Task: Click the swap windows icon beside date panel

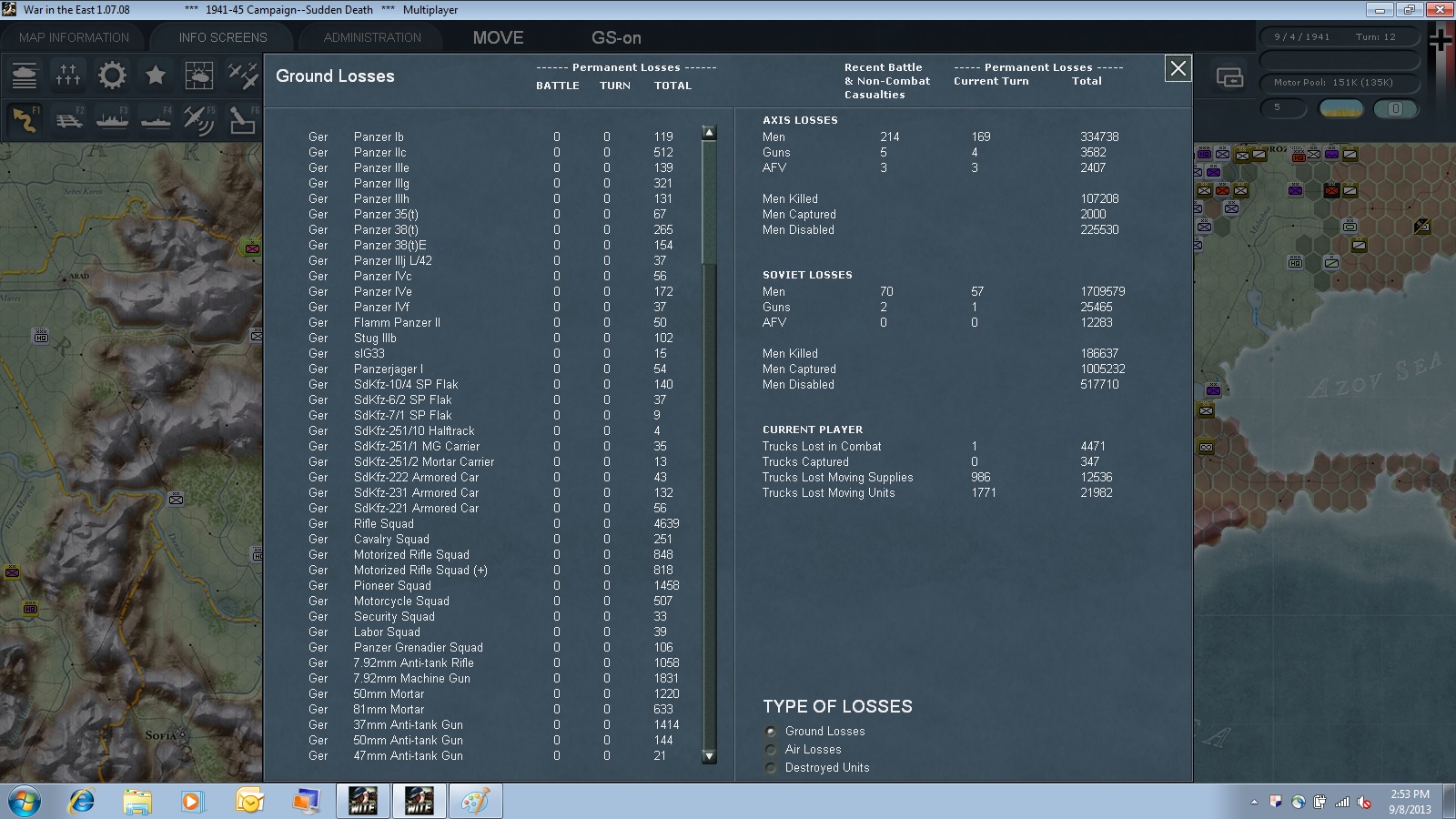Action: (x=1229, y=78)
